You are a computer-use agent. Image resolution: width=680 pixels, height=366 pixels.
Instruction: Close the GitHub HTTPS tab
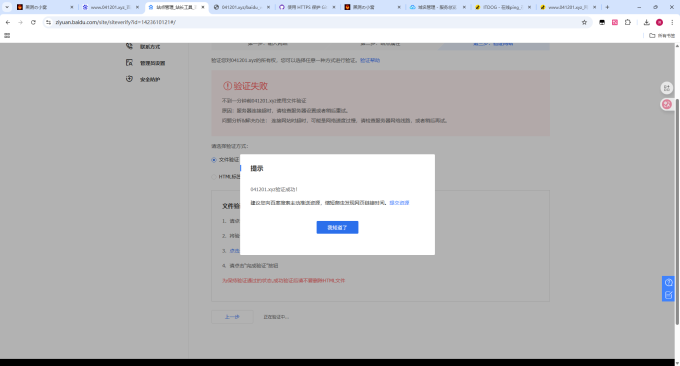(x=334, y=7)
